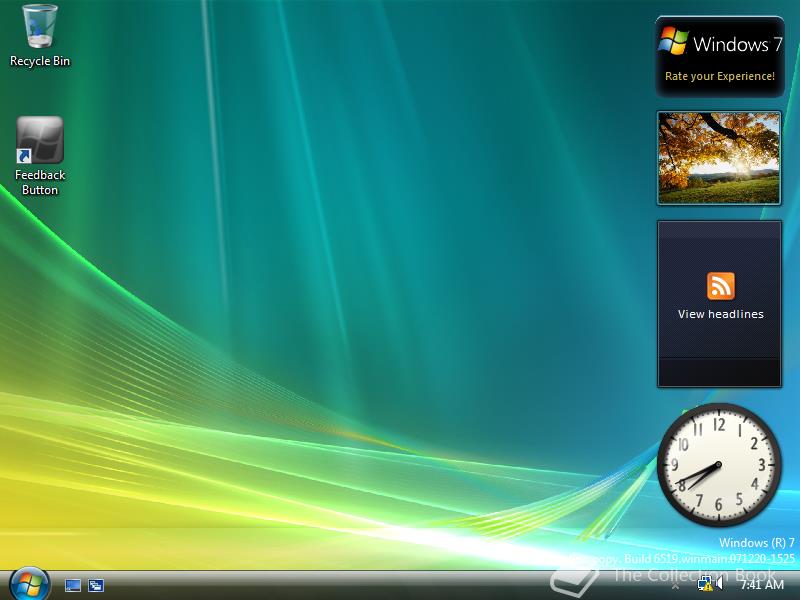Click the Feedback Button label text
This screenshot has width=800, height=600.
click(40, 182)
